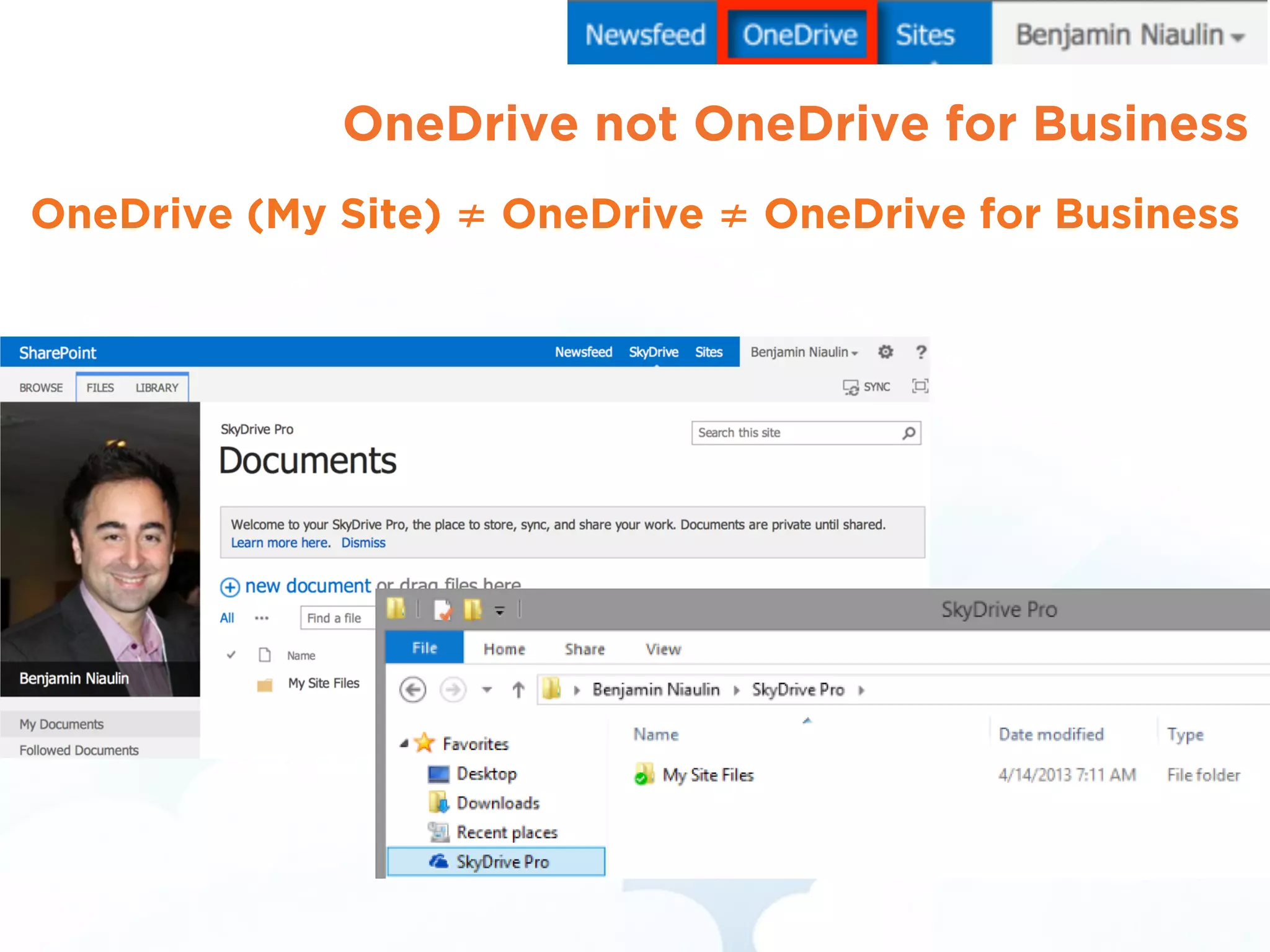The width and height of the screenshot is (1270, 952).
Task: Toggle the select-all checkmark column header
Action: [231, 654]
